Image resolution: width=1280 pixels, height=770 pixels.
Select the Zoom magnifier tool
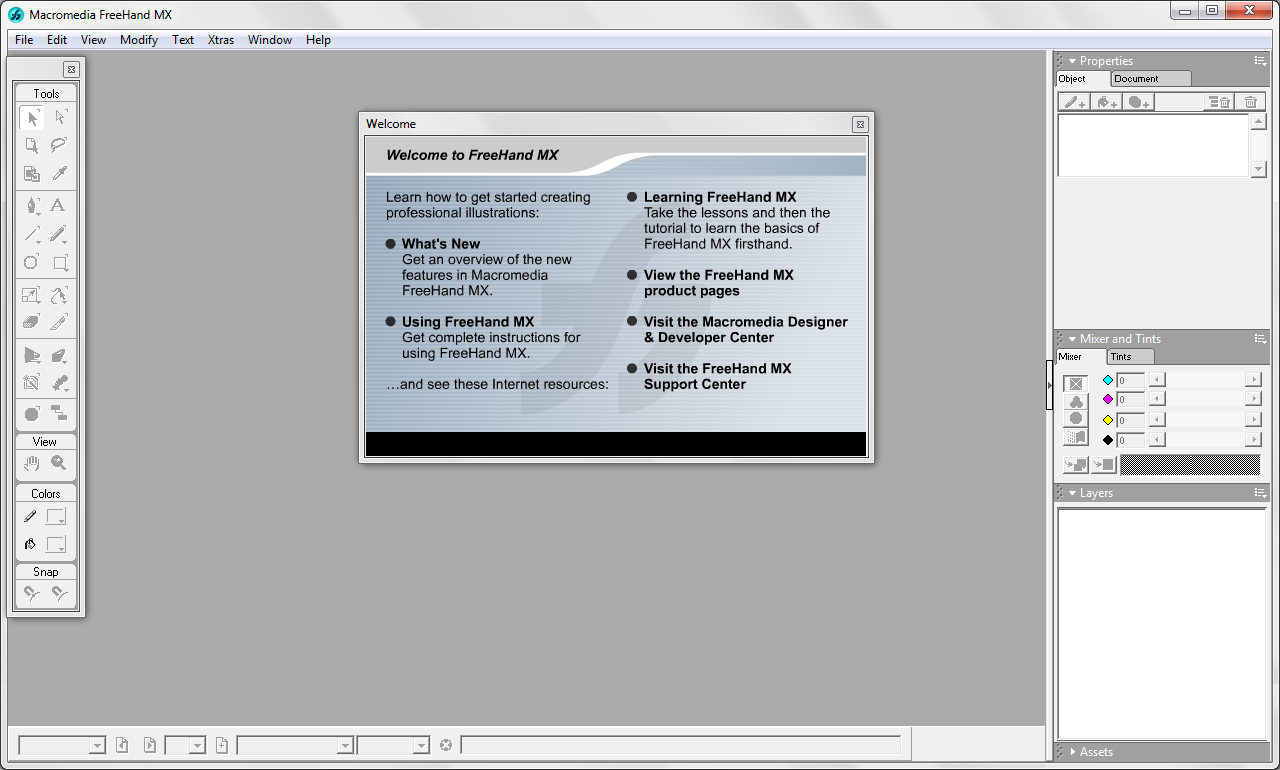point(60,463)
